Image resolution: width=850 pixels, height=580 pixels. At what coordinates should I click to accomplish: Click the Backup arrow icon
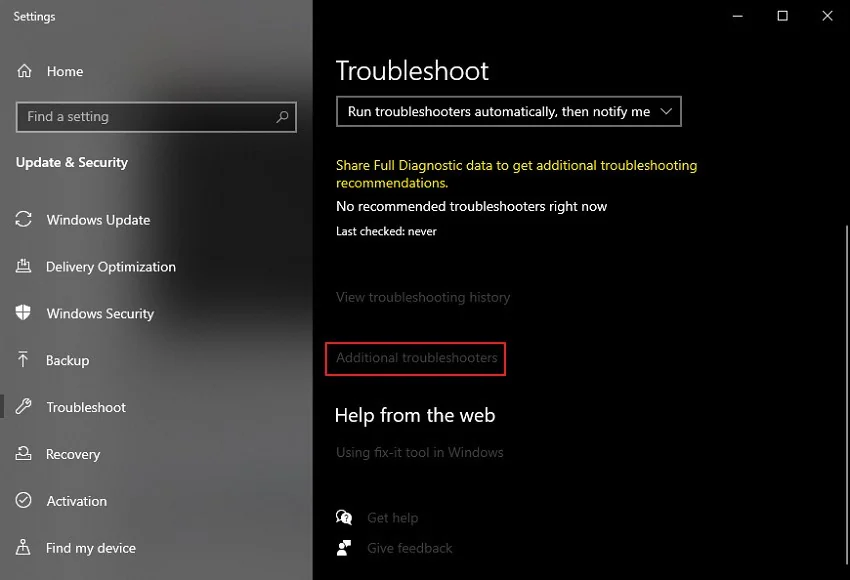(24, 360)
